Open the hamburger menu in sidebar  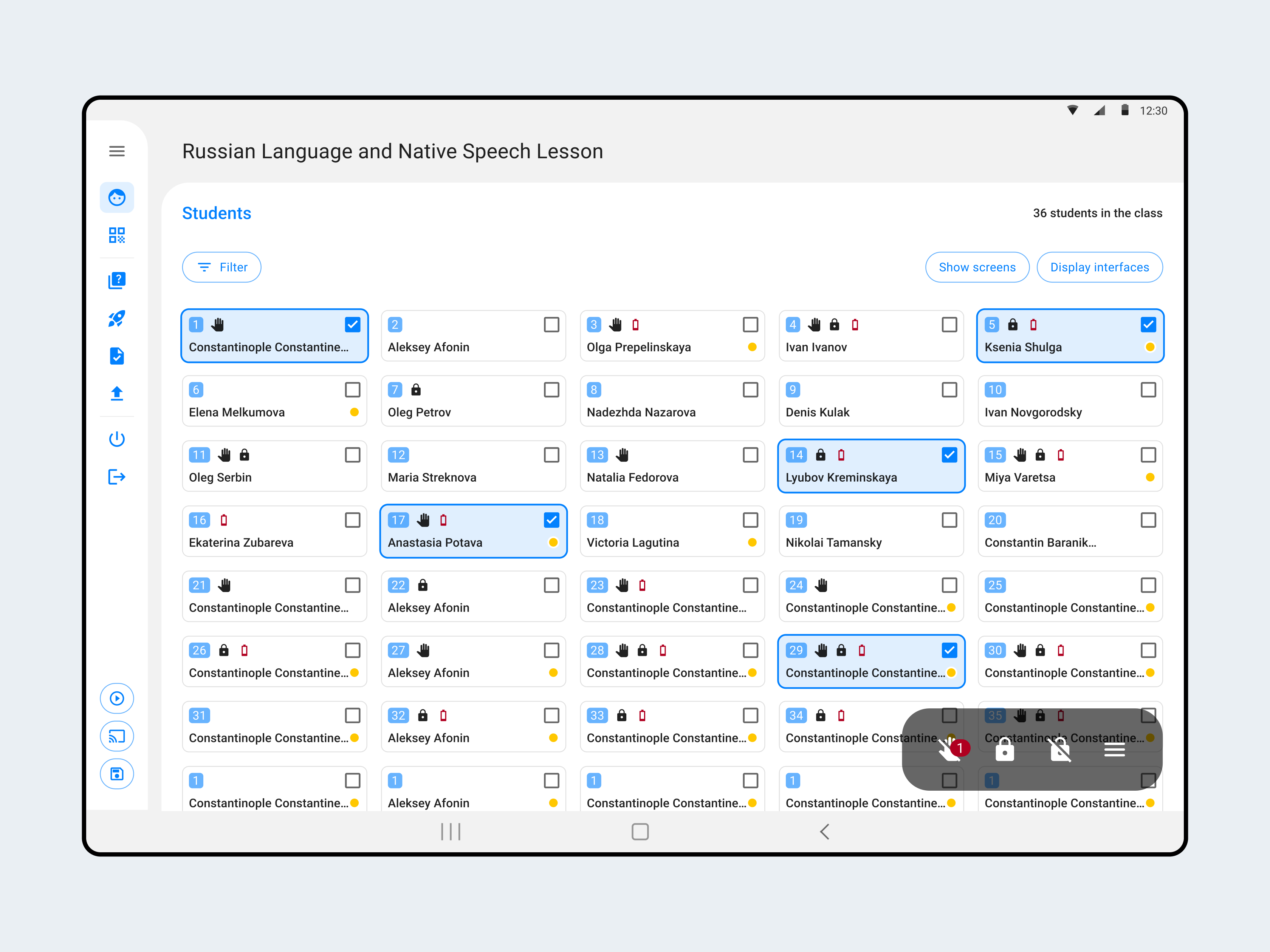point(116,151)
